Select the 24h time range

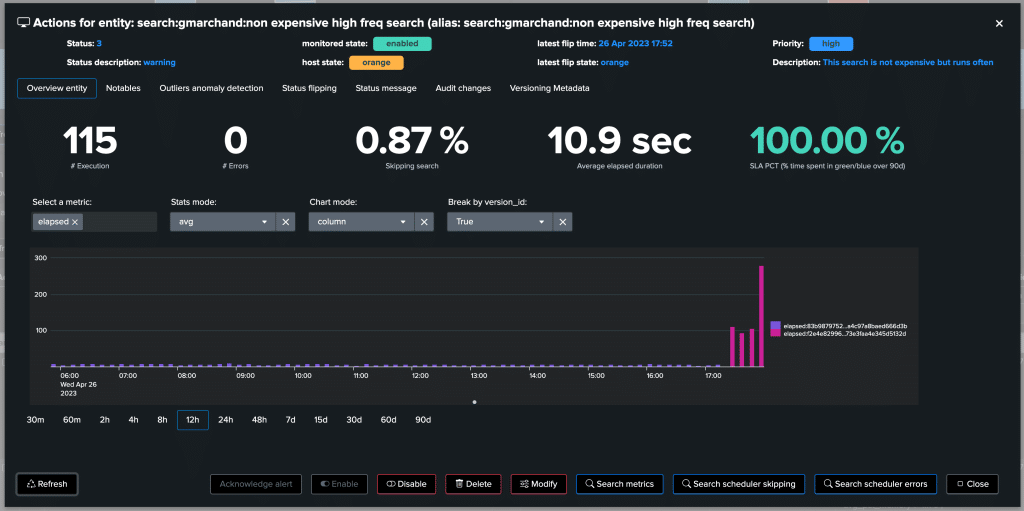(225, 420)
